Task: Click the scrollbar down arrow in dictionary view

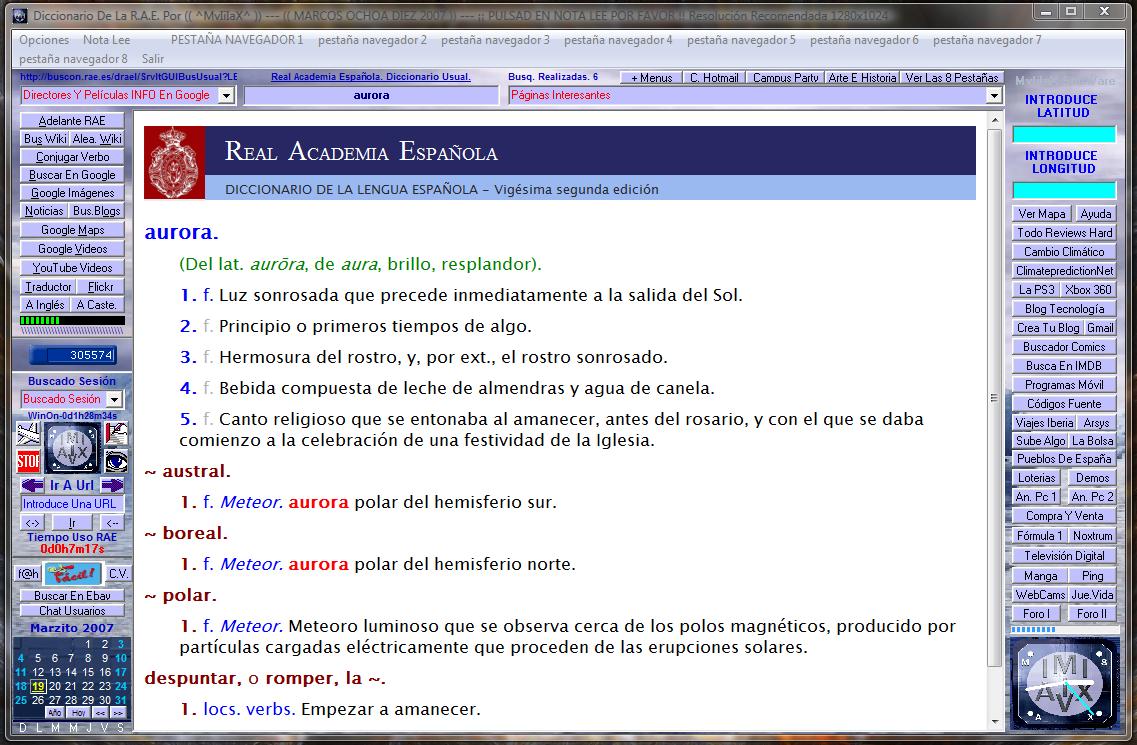Action: click(x=994, y=721)
